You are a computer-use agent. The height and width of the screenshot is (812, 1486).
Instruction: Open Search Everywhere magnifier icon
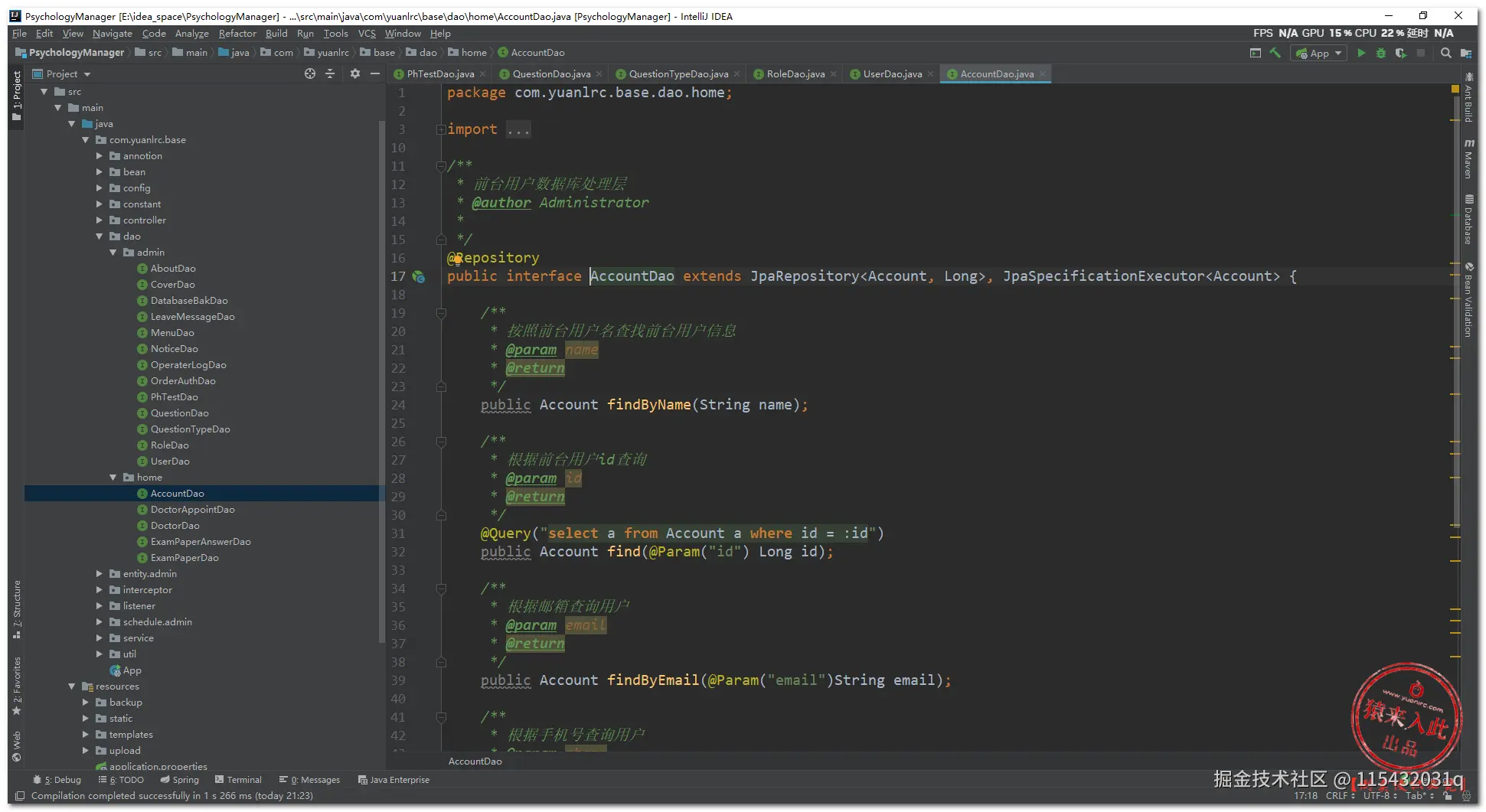coord(1445,53)
